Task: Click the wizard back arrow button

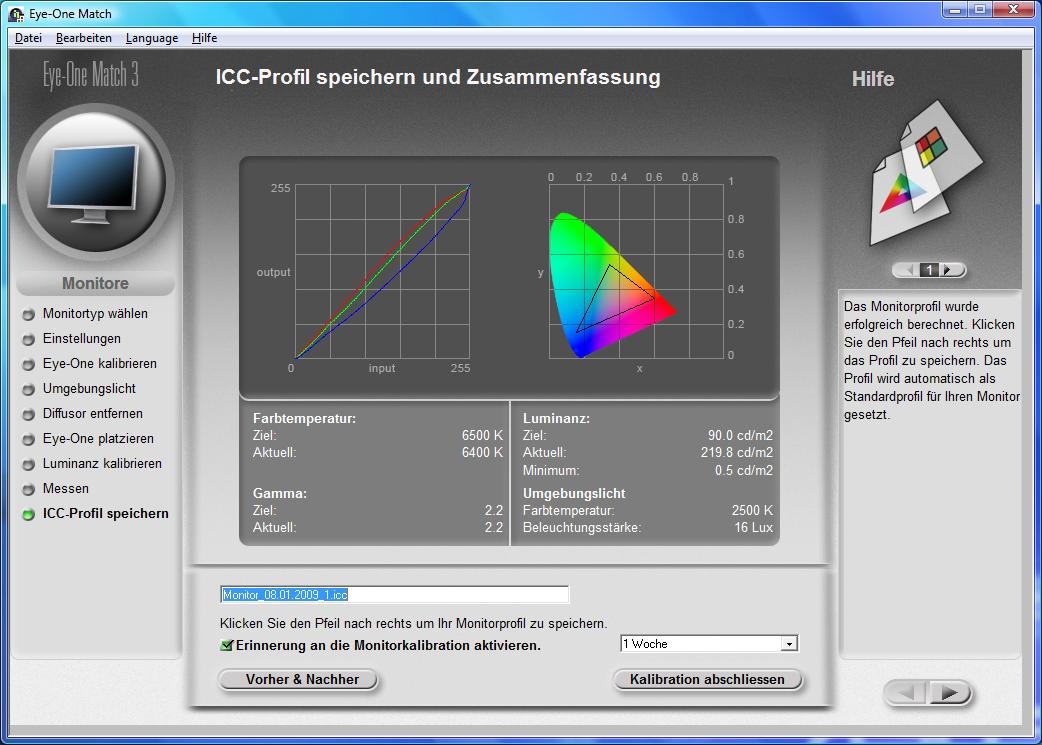Action: coord(905,693)
